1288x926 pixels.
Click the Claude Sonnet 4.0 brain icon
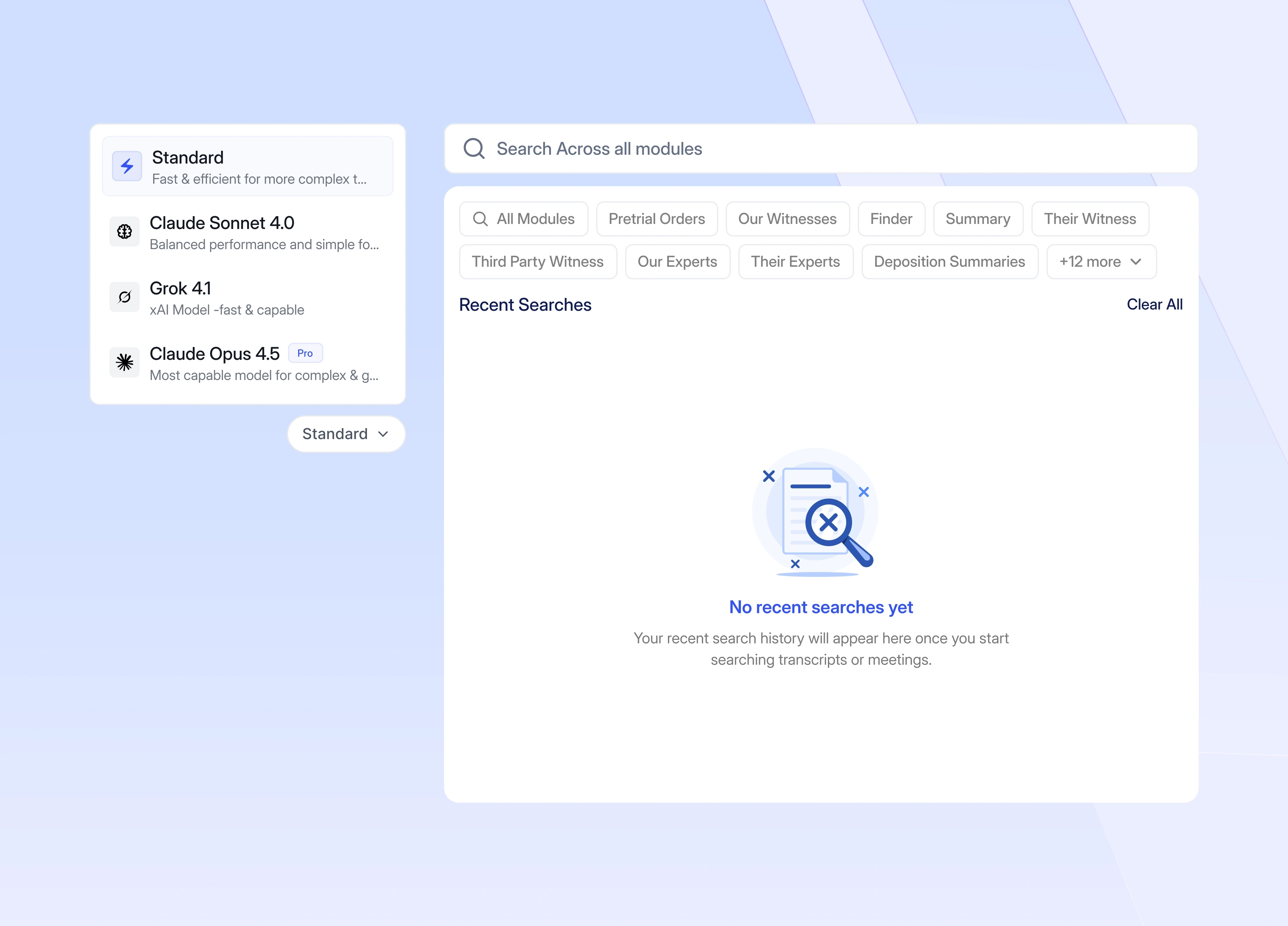(125, 231)
